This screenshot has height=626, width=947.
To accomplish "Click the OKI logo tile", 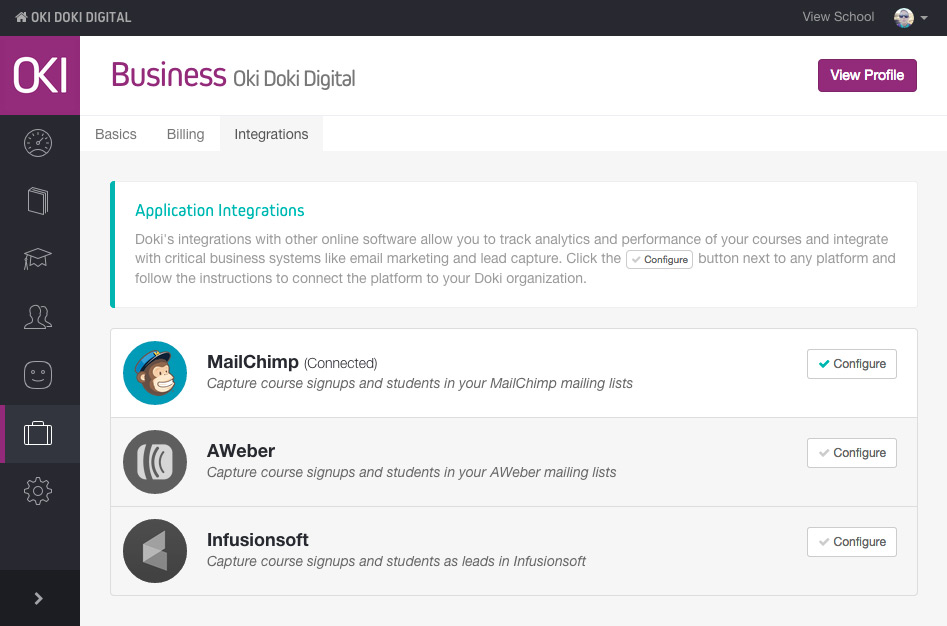I will pyautogui.click(x=40, y=75).
